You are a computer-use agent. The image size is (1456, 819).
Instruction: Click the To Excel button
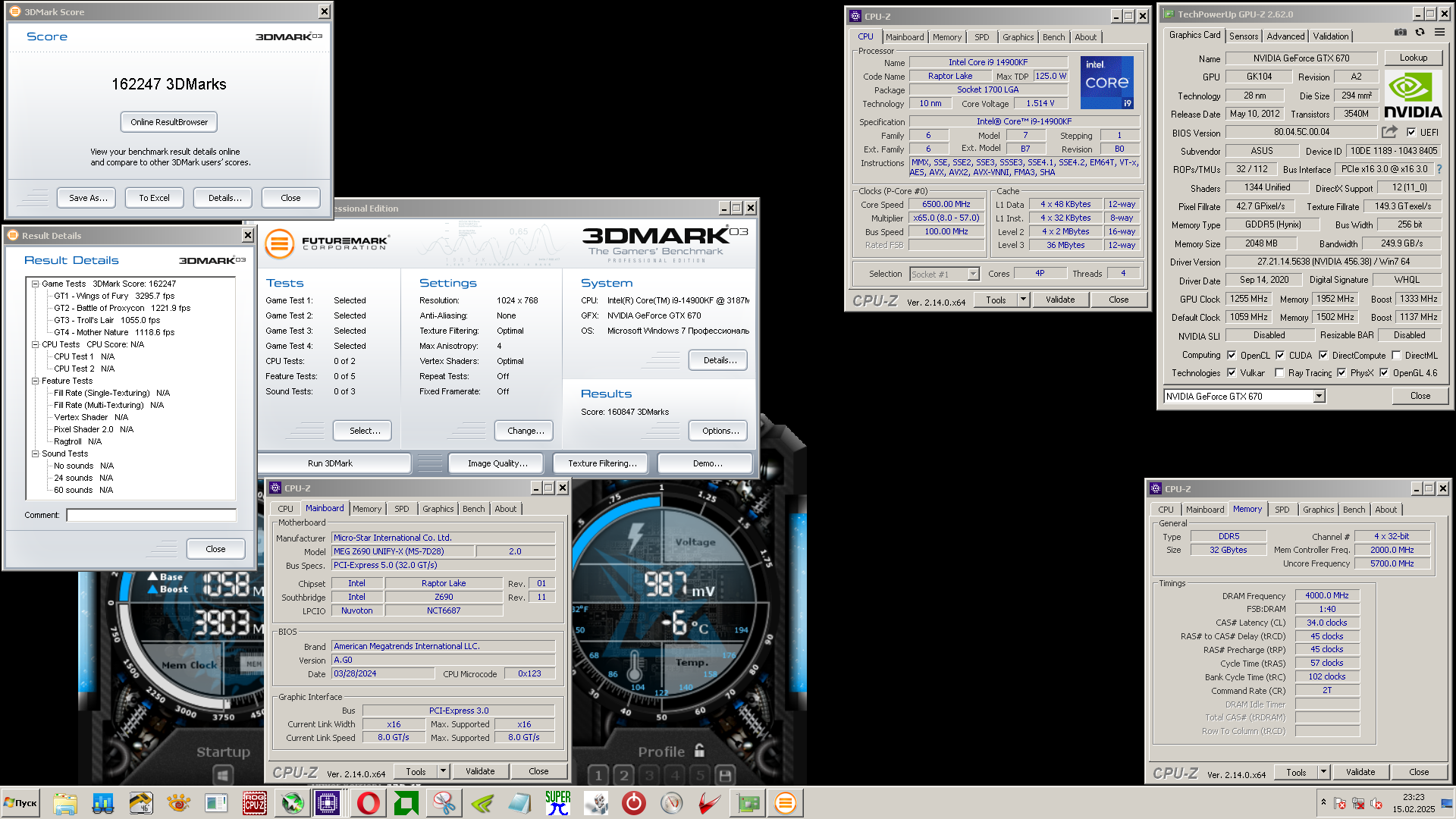(x=154, y=198)
